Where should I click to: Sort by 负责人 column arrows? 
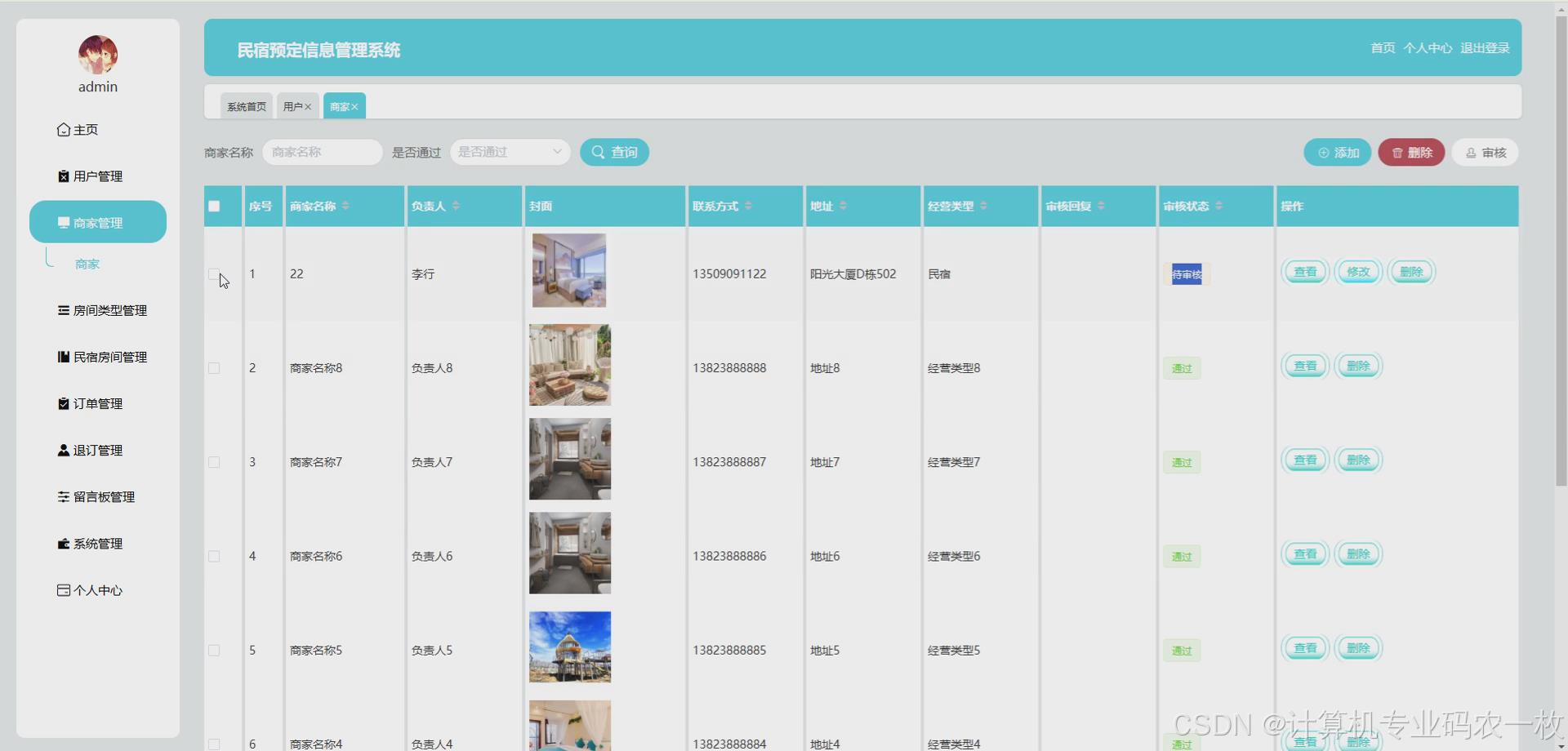coord(456,206)
